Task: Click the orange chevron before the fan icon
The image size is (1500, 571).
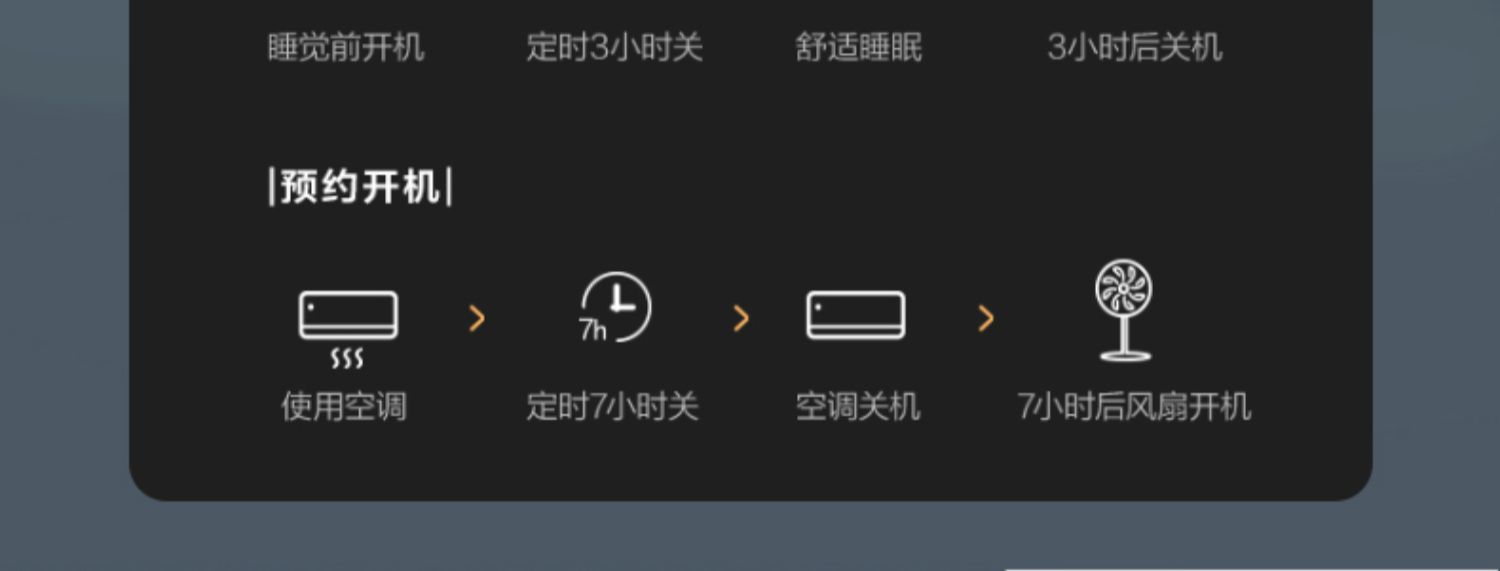Action: pyautogui.click(x=986, y=319)
